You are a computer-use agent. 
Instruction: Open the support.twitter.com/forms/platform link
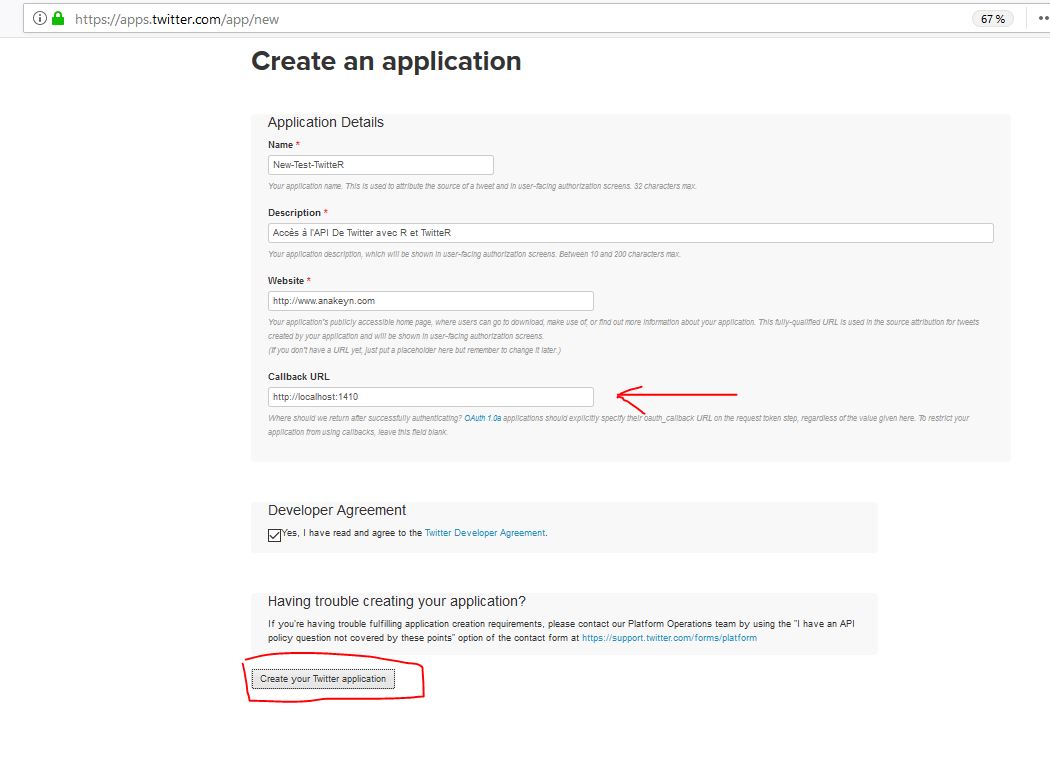pyautogui.click(x=669, y=638)
